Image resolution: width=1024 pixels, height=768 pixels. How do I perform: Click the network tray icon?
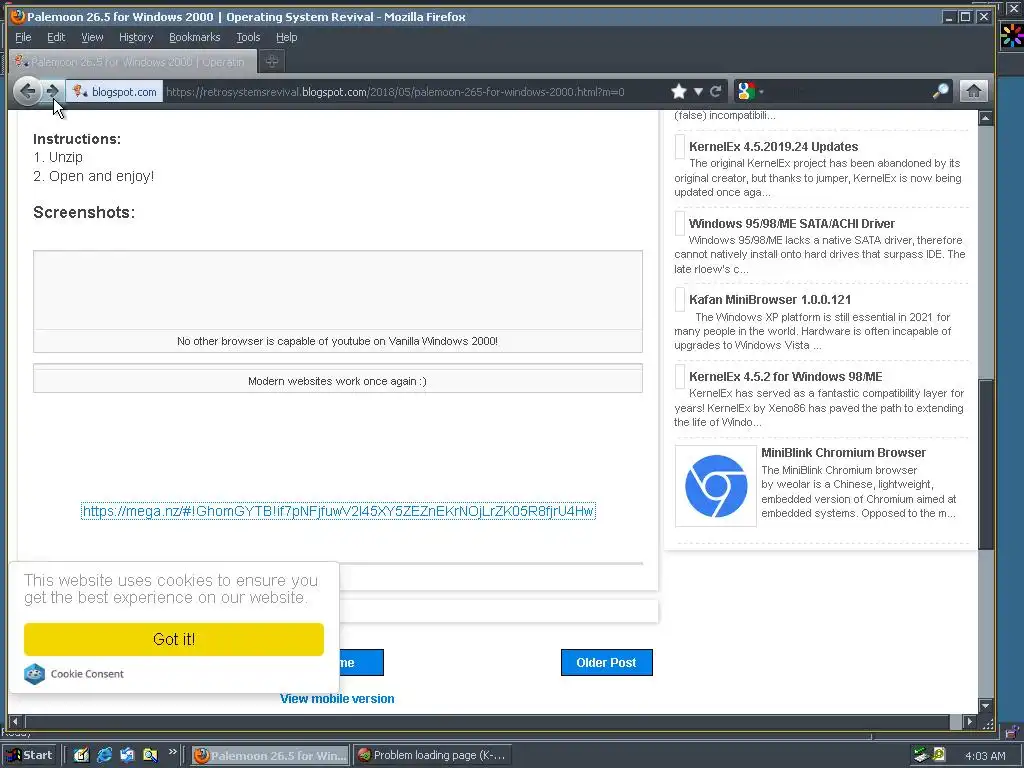tap(921, 755)
